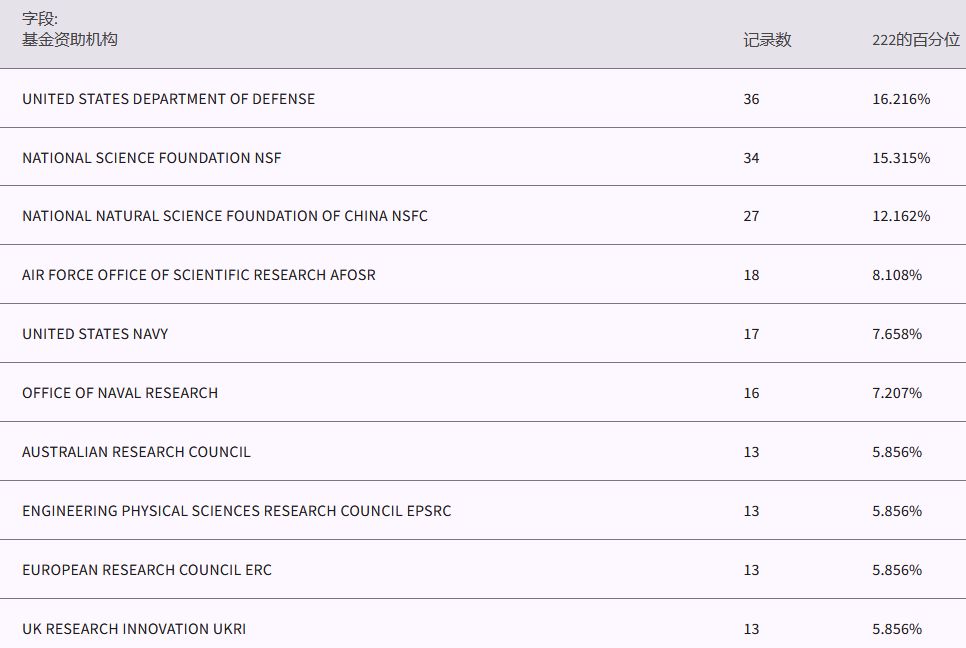Select the 7.658% value for United States Navy

click(897, 334)
